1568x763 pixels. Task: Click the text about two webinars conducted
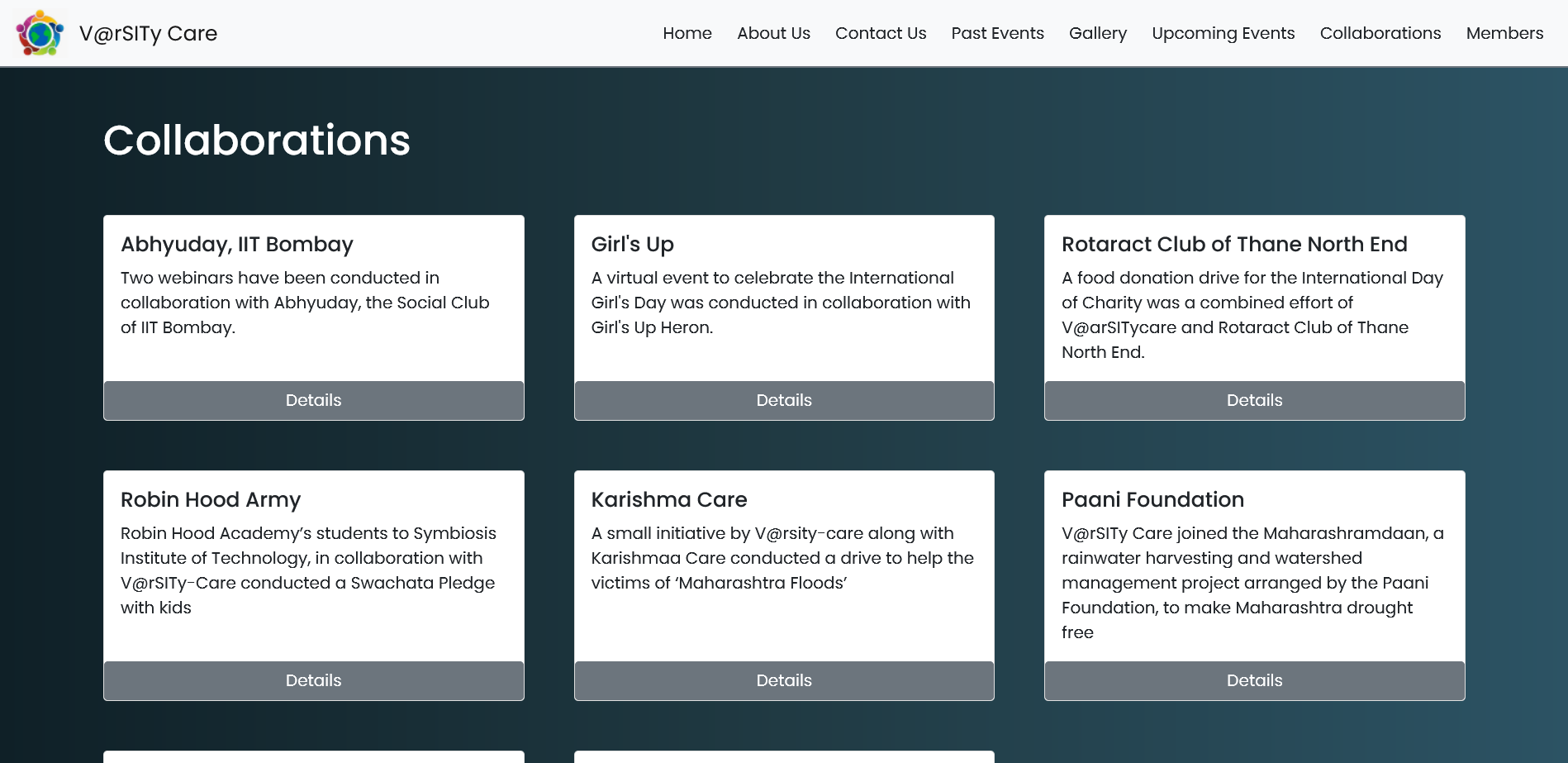(x=305, y=303)
